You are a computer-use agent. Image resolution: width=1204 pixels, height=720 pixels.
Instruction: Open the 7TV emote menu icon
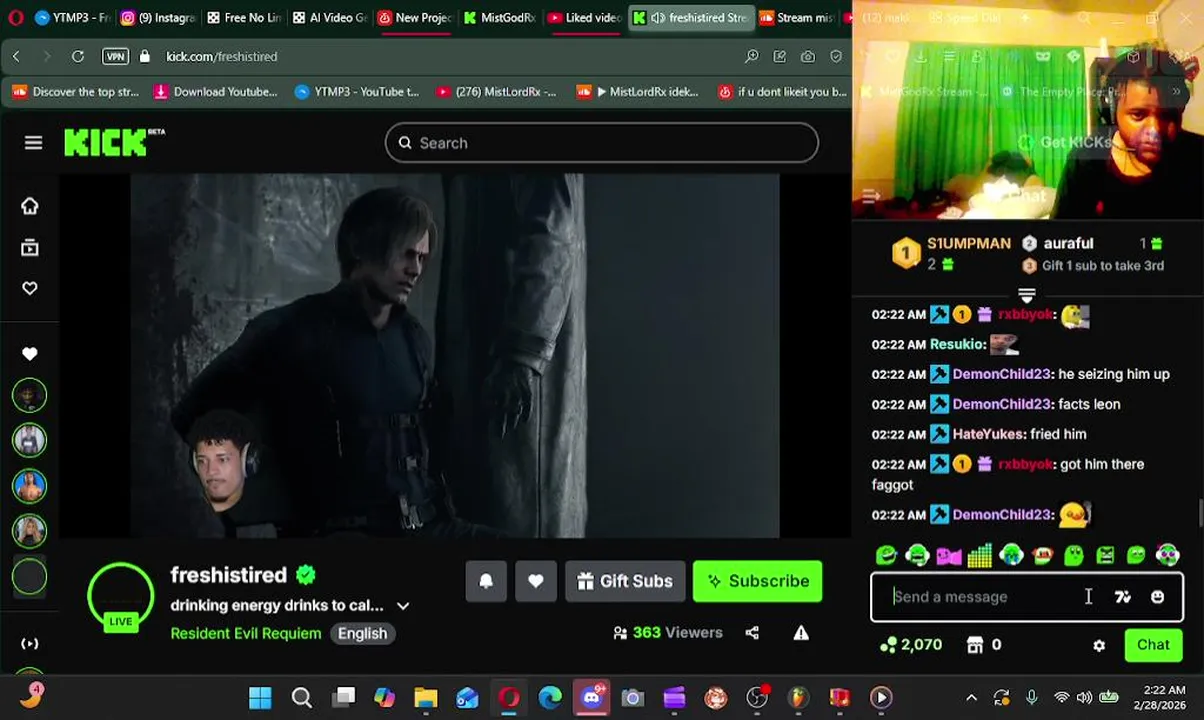click(1123, 597)
